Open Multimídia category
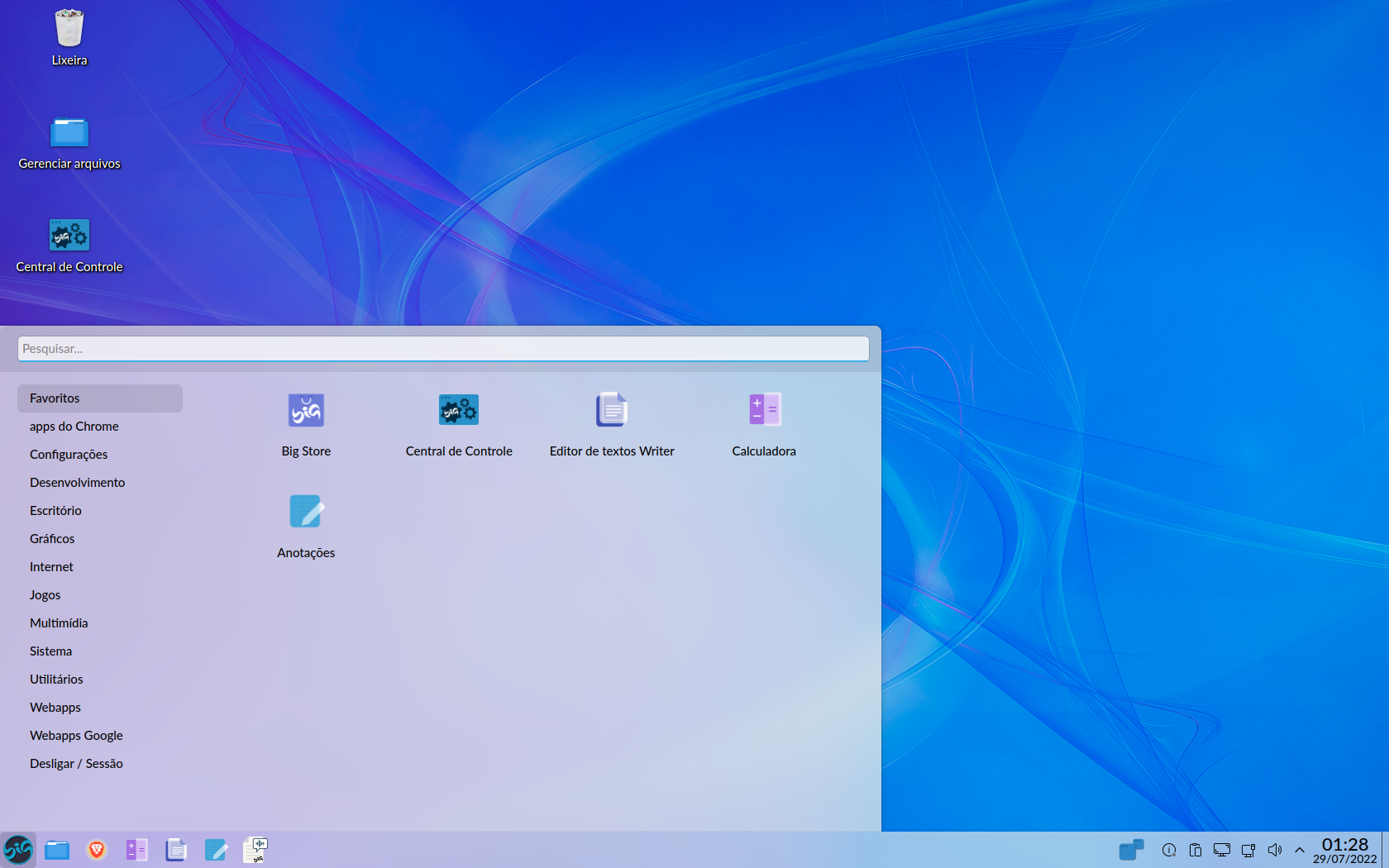 pyautogui.click(x=100, y=623)
